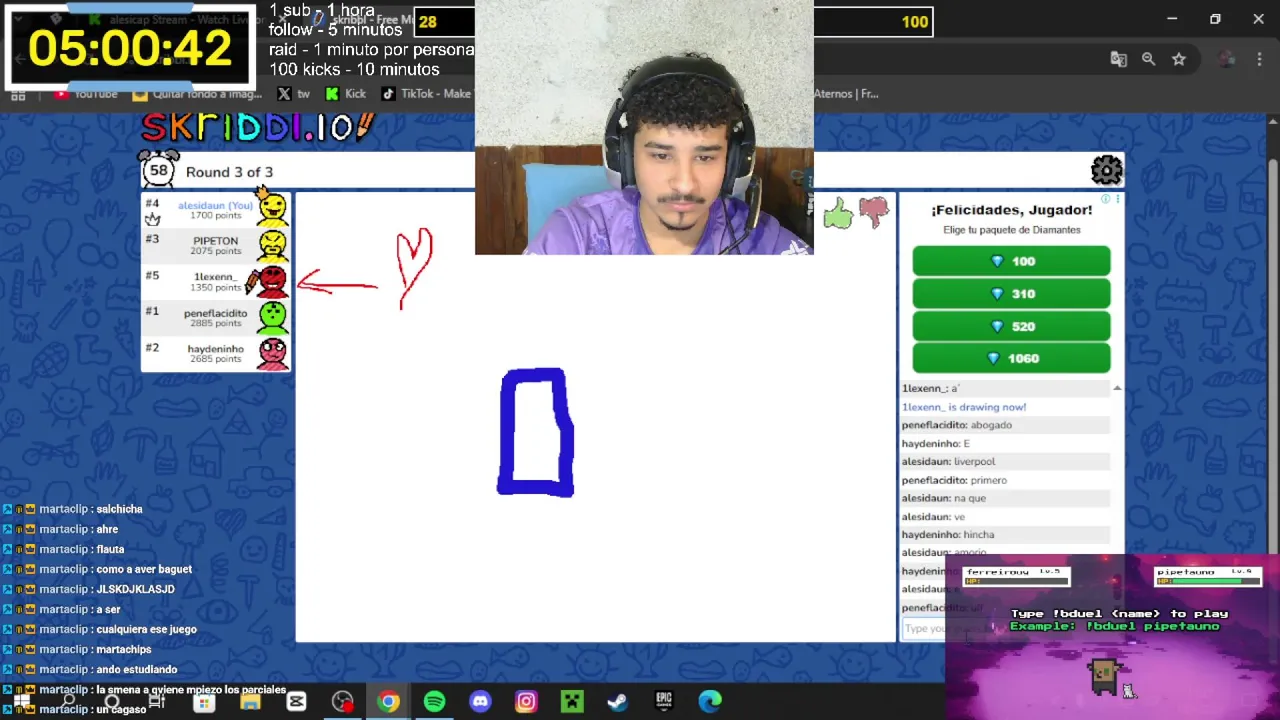Screen dimensions: 1280x720
Task: Open Spotify from the taskbar
Action: point(434,701)
